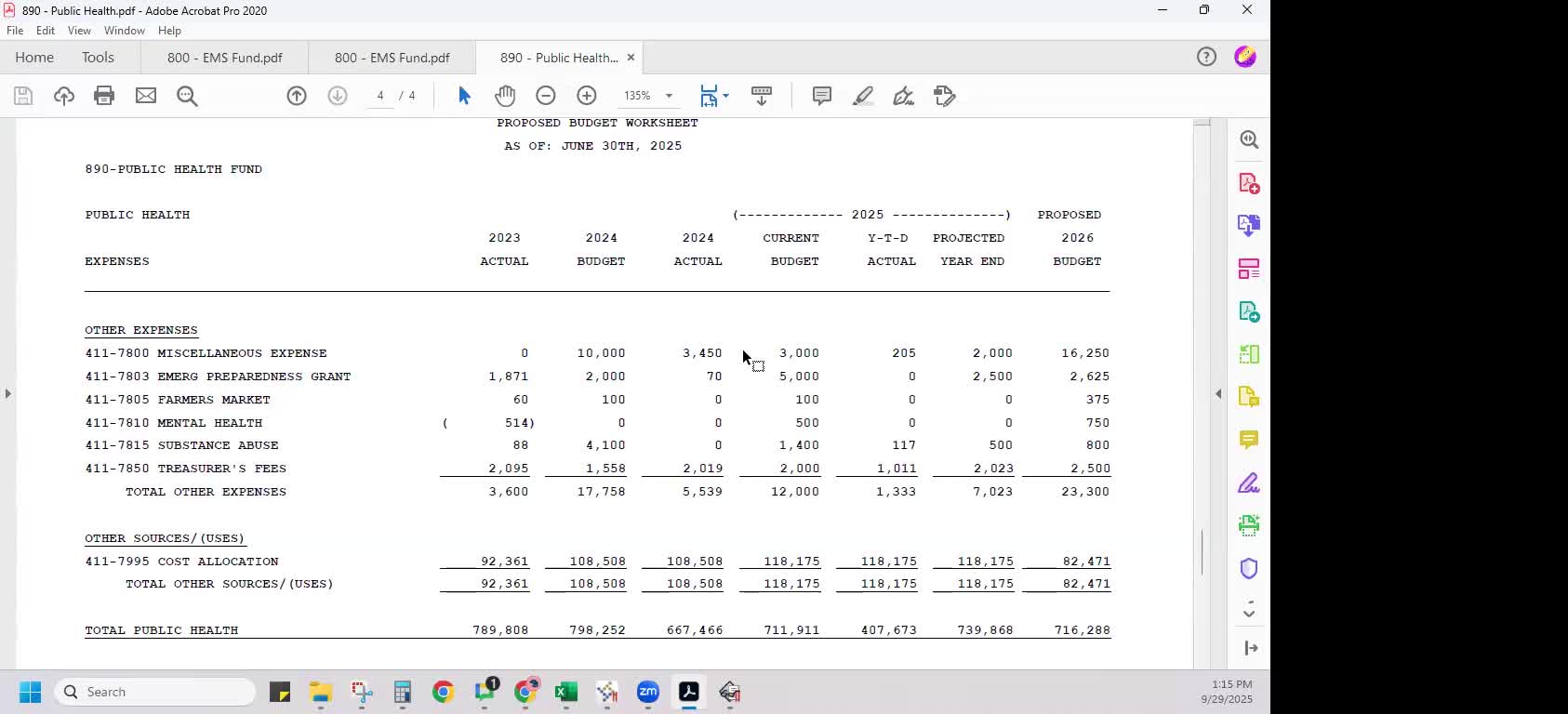Open Protect shield tool in right pane

click(x=1249, y=568)
